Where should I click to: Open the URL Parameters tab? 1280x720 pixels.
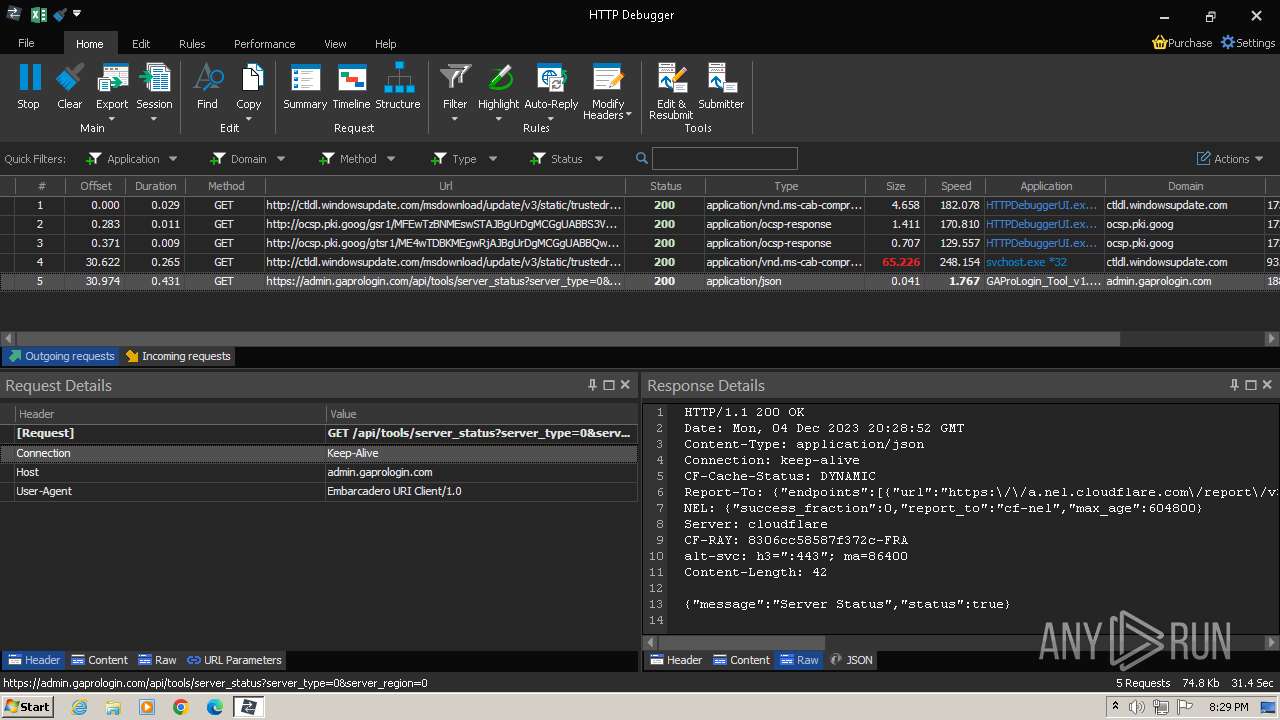coord(234,660)
